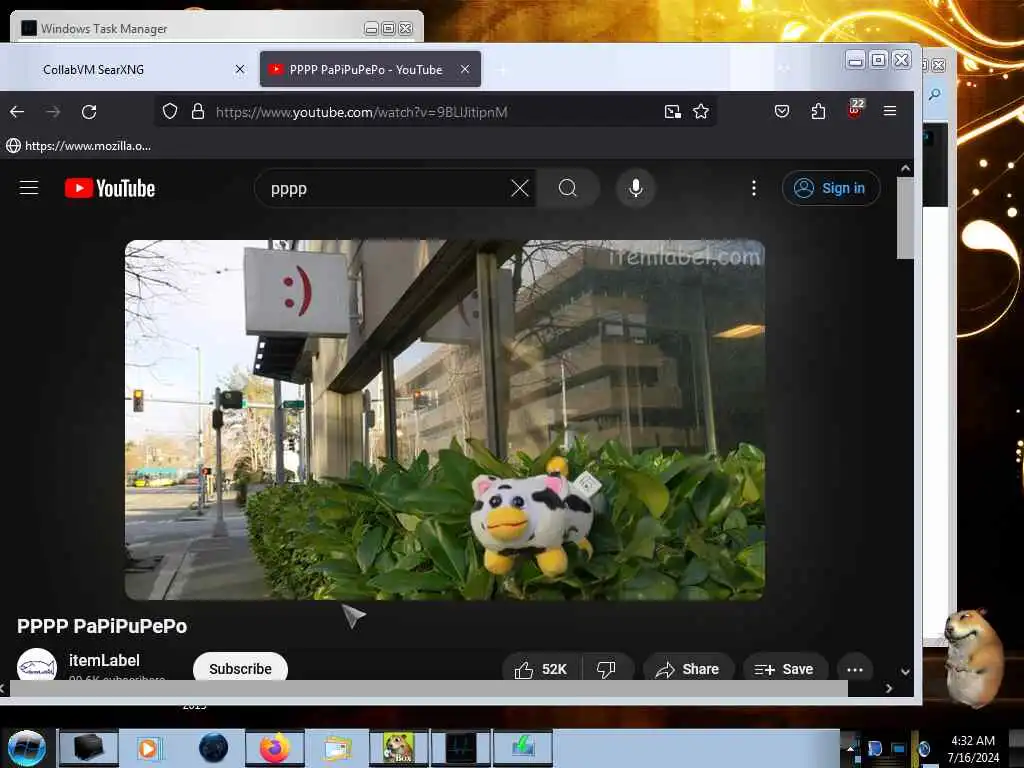The width and height of the screenshot is (1024, 768).
Task: Go to YouTube home via logo
Action: [110, 189]
